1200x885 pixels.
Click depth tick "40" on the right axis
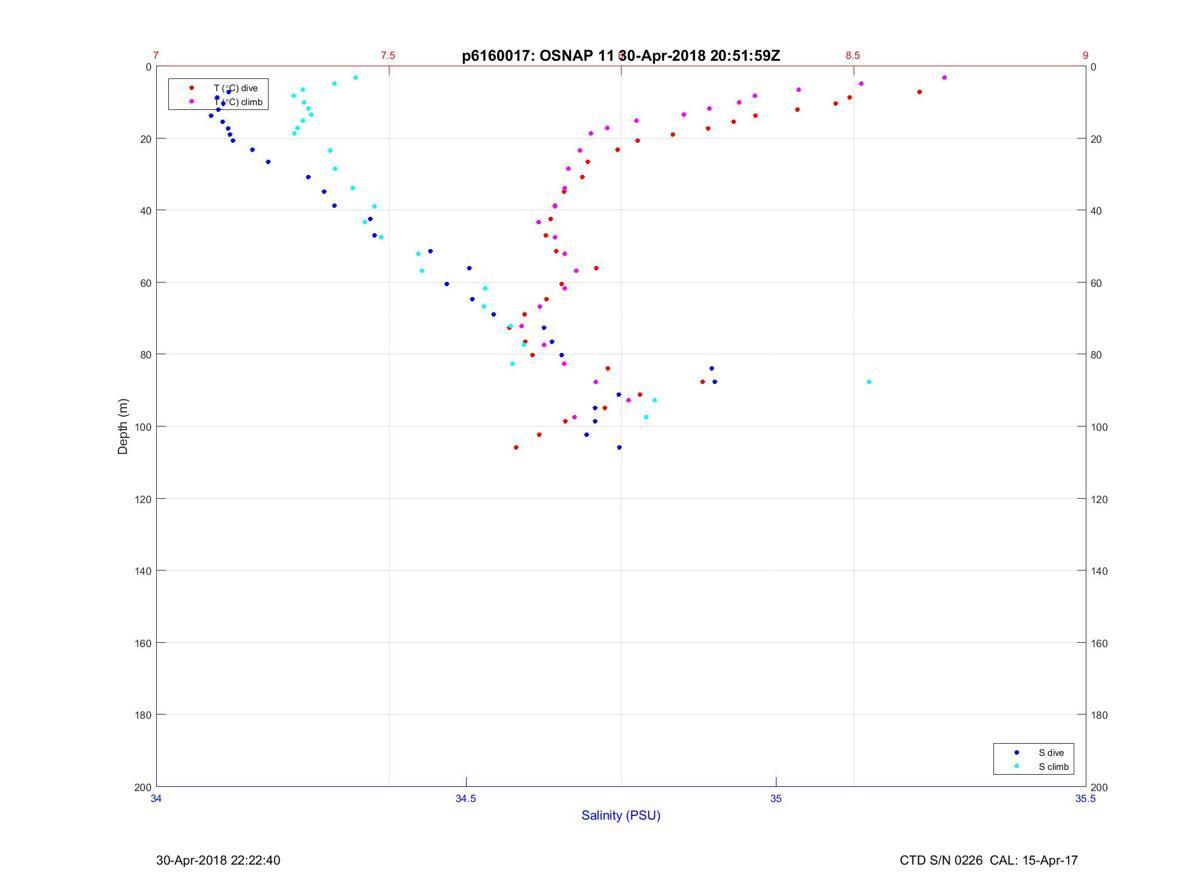(1096, 211)
